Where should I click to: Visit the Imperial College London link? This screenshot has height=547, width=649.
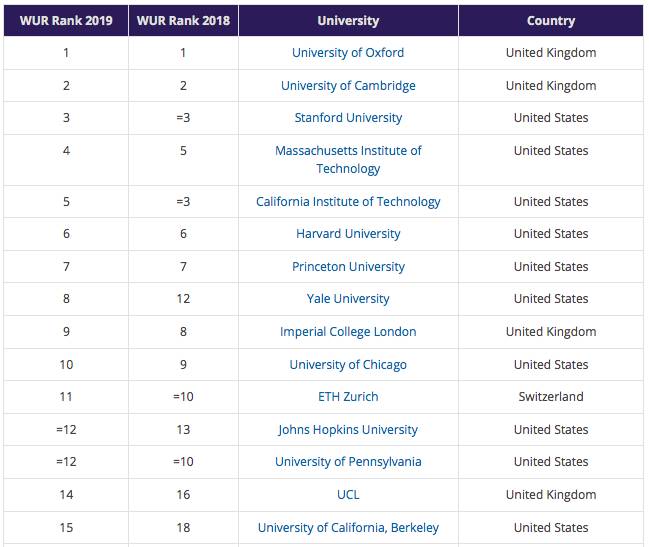click(348, 332)
